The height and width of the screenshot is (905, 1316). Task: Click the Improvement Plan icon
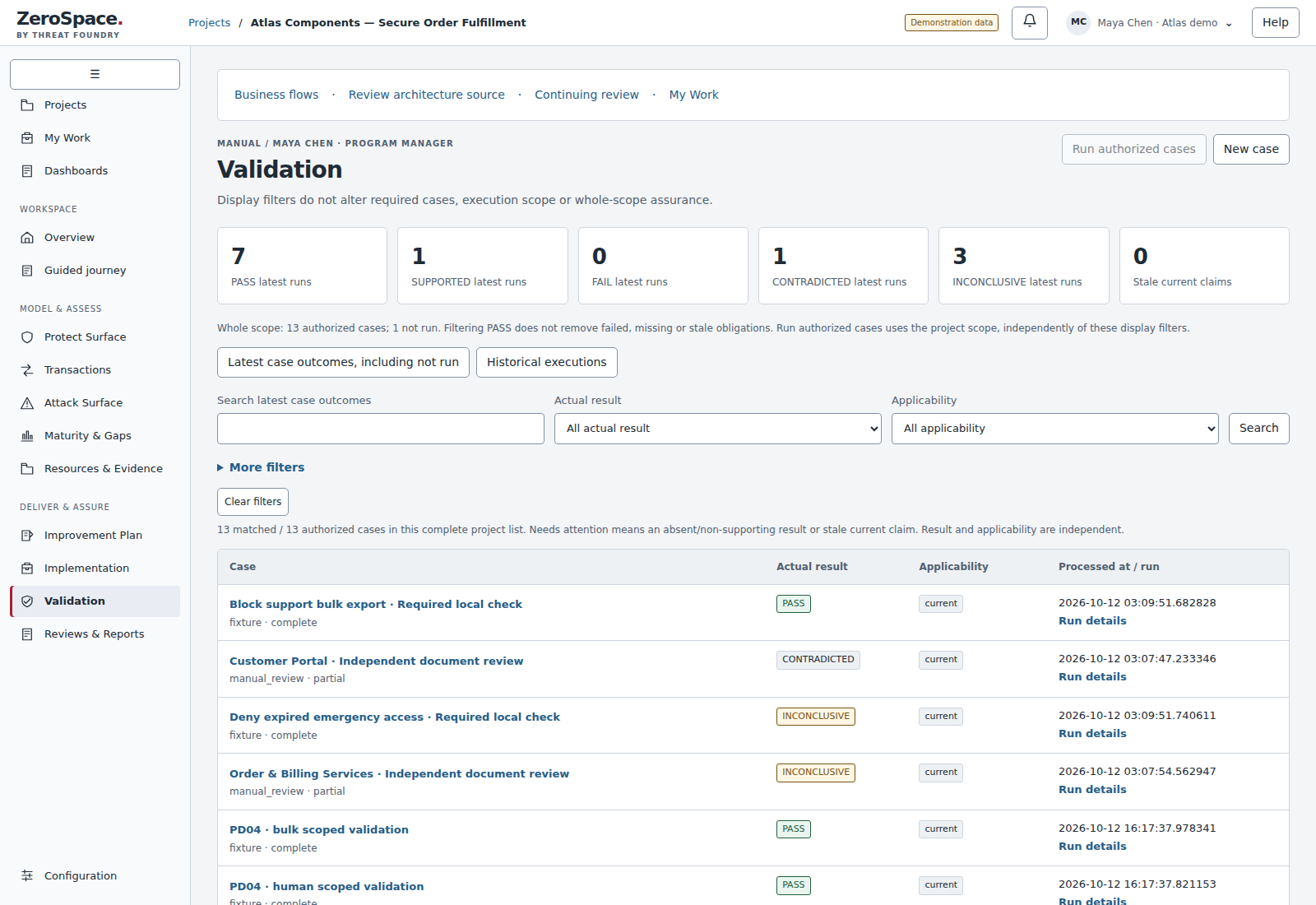click(27, 536)
